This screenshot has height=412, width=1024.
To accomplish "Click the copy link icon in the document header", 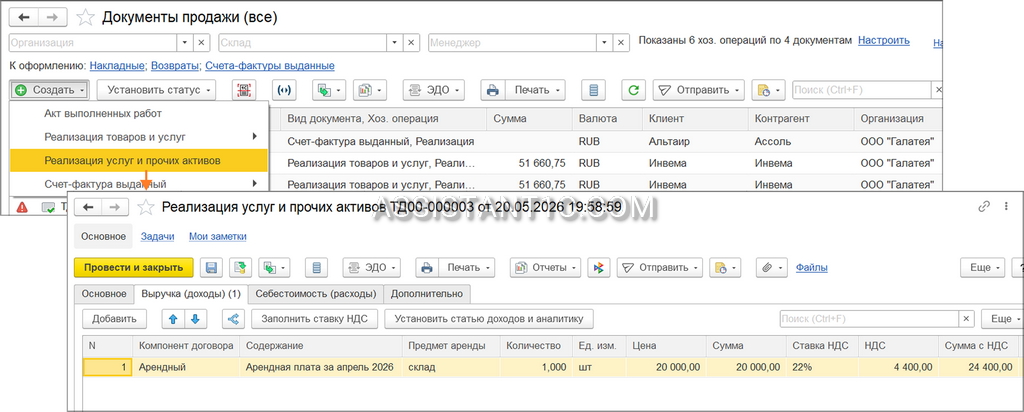I will click(x=984, y=207).
